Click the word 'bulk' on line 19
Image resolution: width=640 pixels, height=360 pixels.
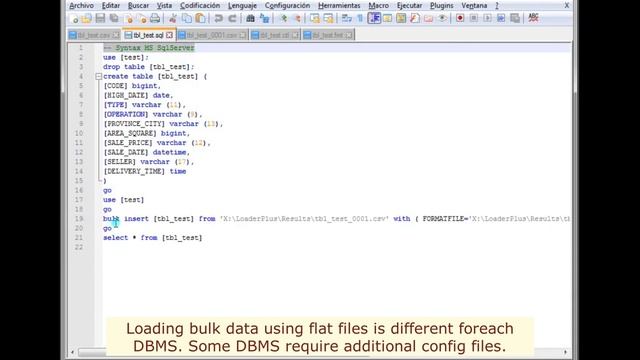click(x=111, y=219)
